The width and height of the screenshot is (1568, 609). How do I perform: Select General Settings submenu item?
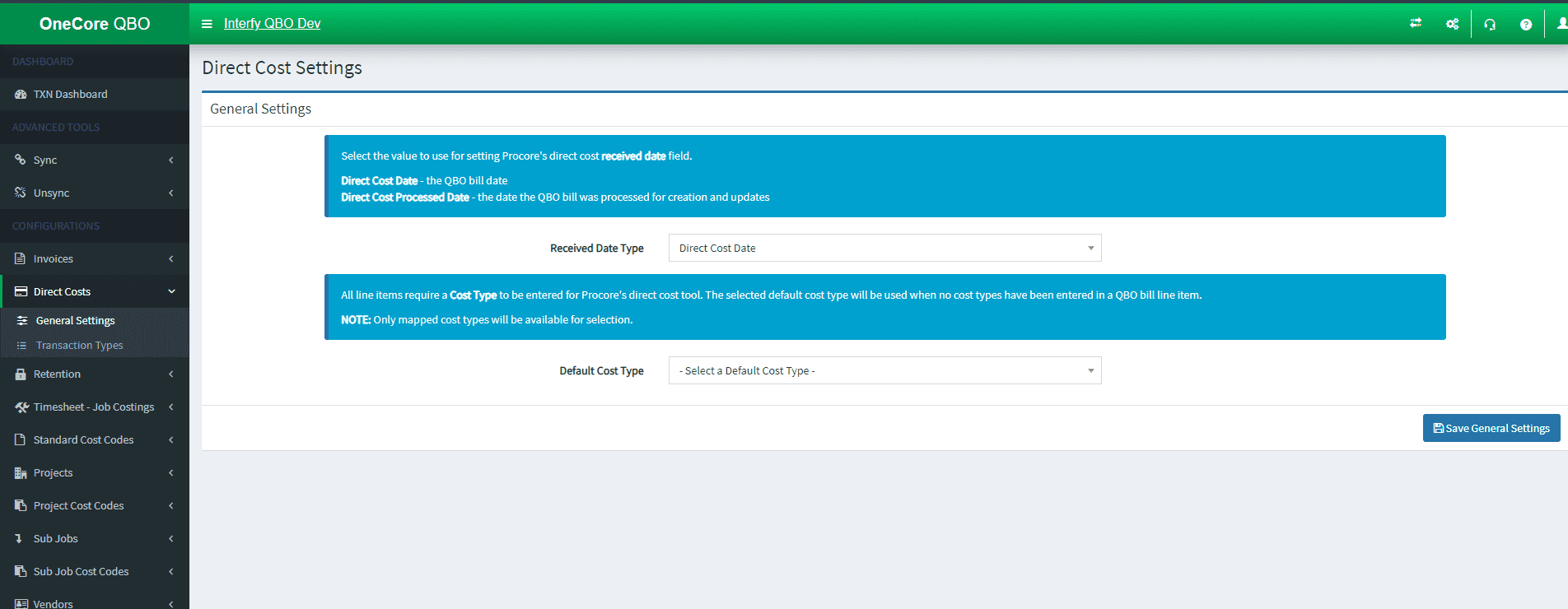point(75,321)
